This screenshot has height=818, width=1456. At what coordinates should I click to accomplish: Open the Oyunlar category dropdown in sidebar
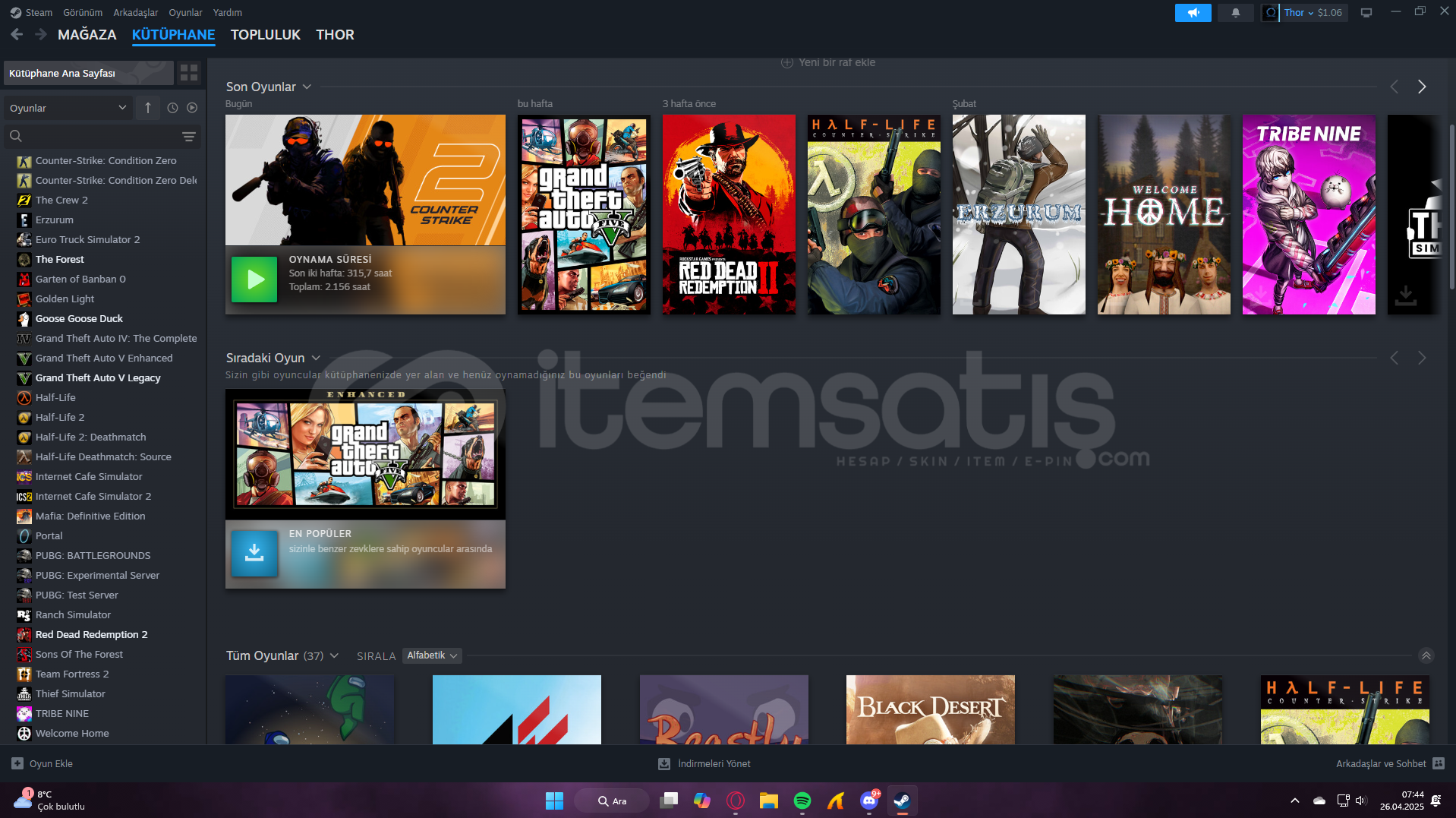(x=68, y=108)
